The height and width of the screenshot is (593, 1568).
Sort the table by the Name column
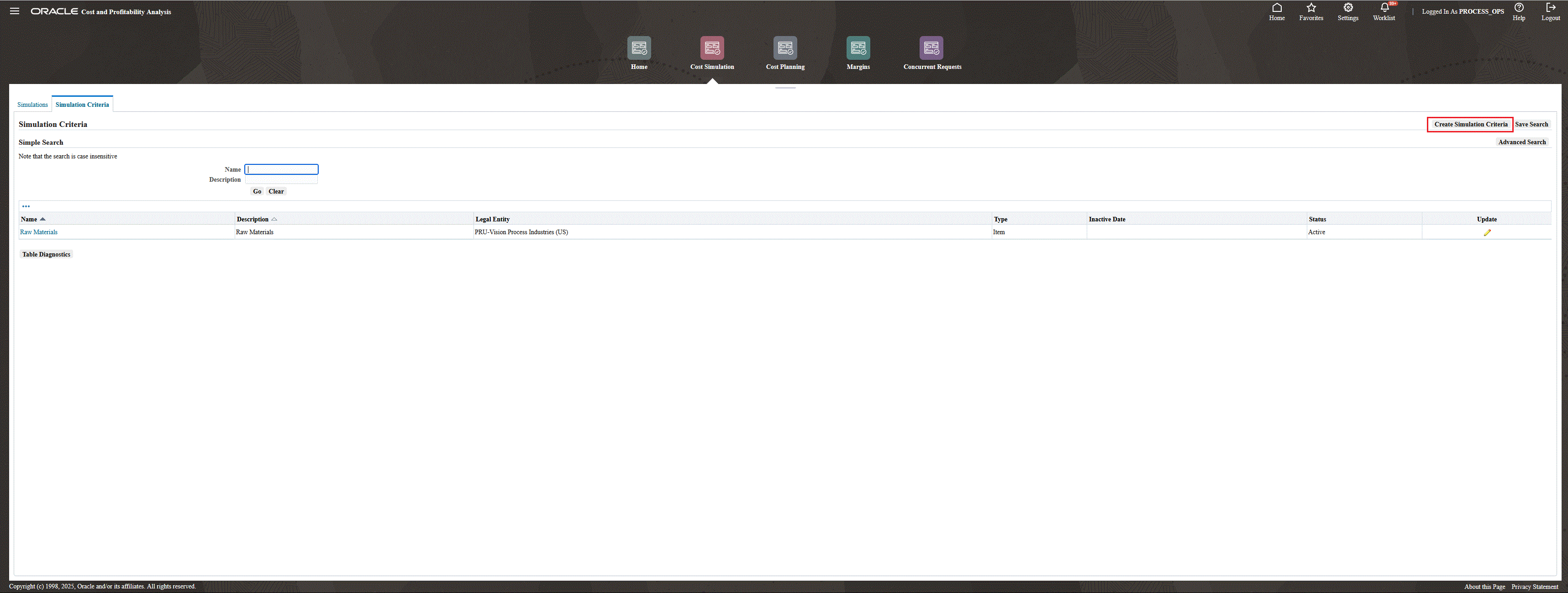29,219
